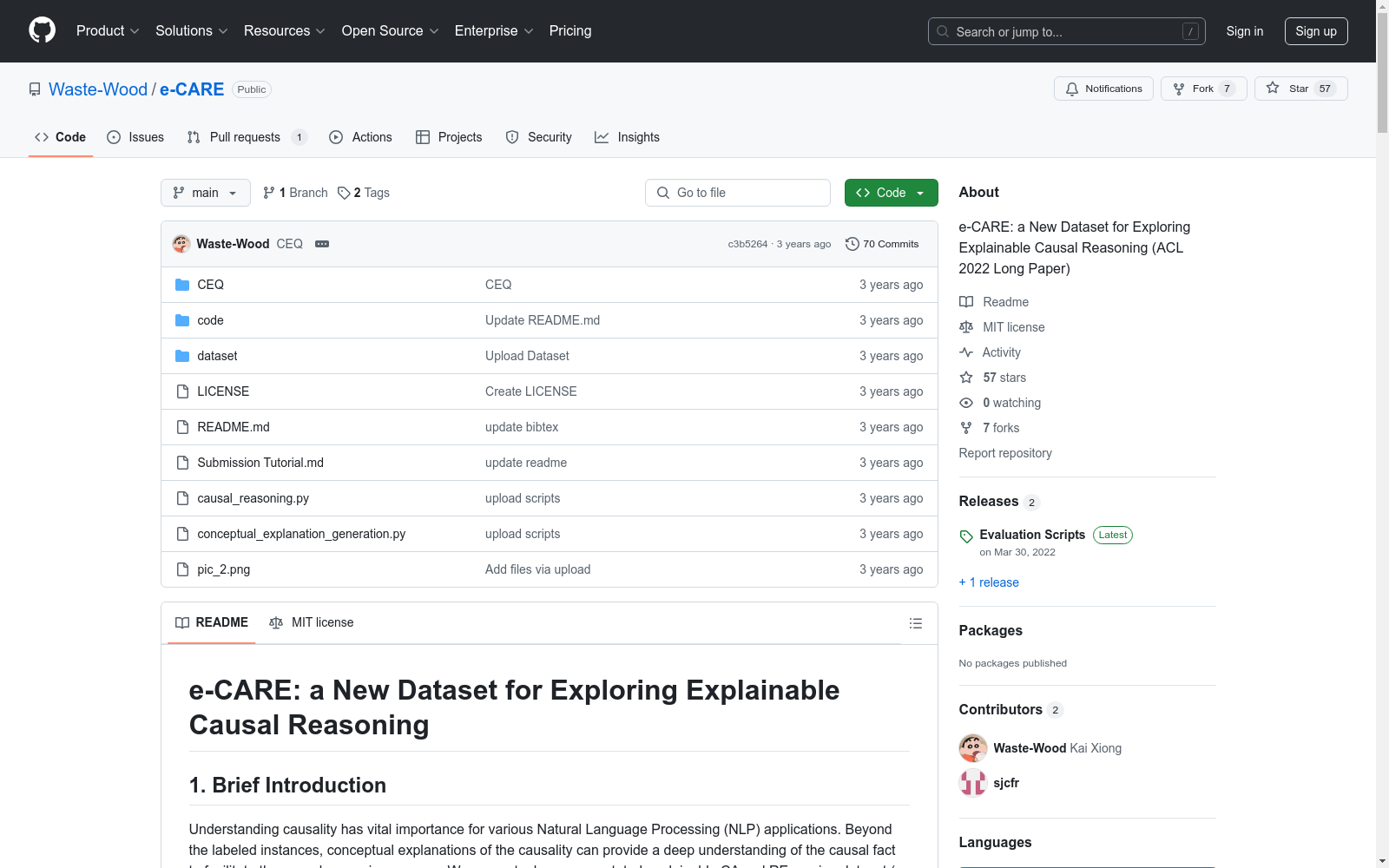The image size is (1389, 868).
Task: Click the Sign in link
Action: [1245, 31]
